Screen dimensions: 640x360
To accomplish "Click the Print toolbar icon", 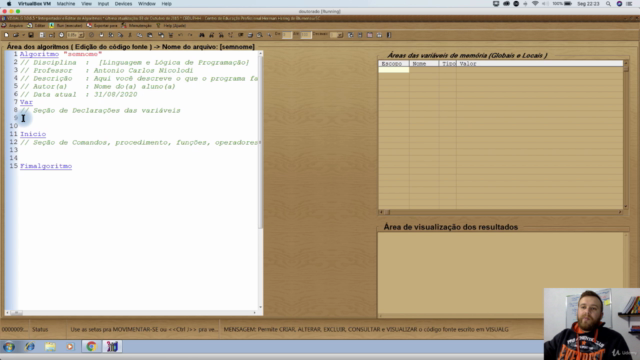I will click(x=250, y=35).
